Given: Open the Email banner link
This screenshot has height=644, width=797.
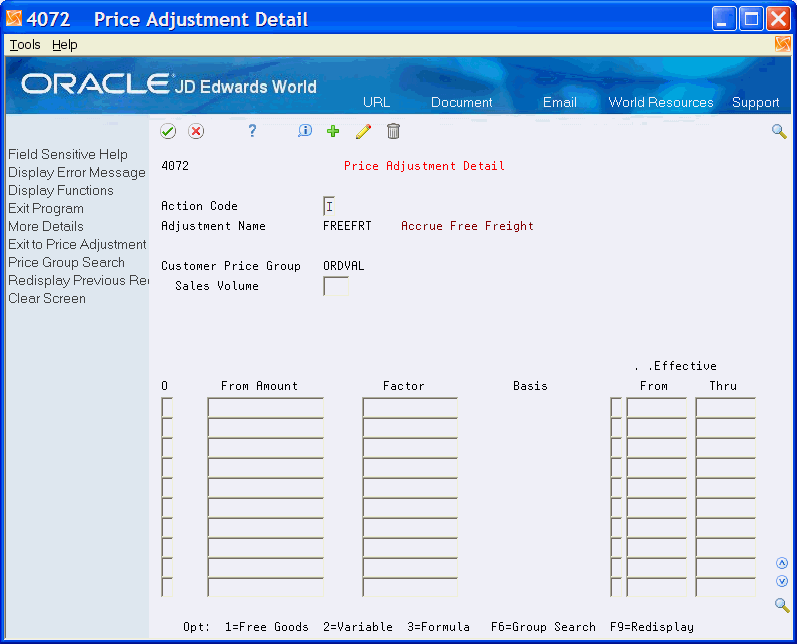Looking at the screenshot, I should click(560, 102).
